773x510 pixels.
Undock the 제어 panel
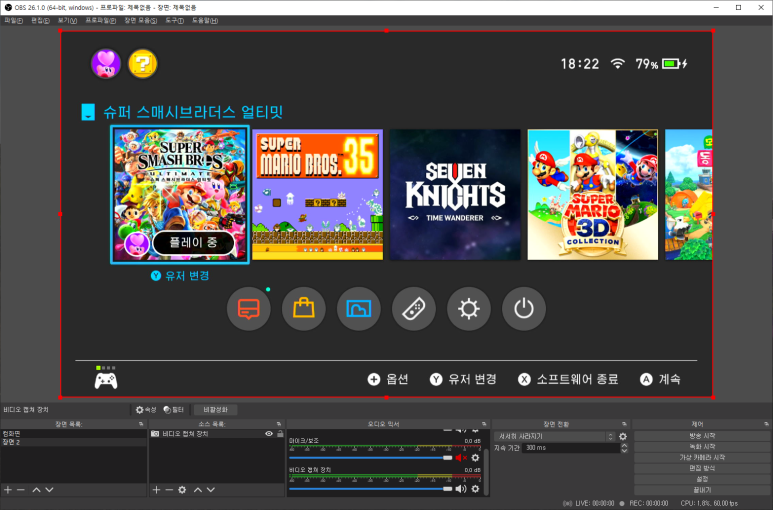tap(766, 424)
